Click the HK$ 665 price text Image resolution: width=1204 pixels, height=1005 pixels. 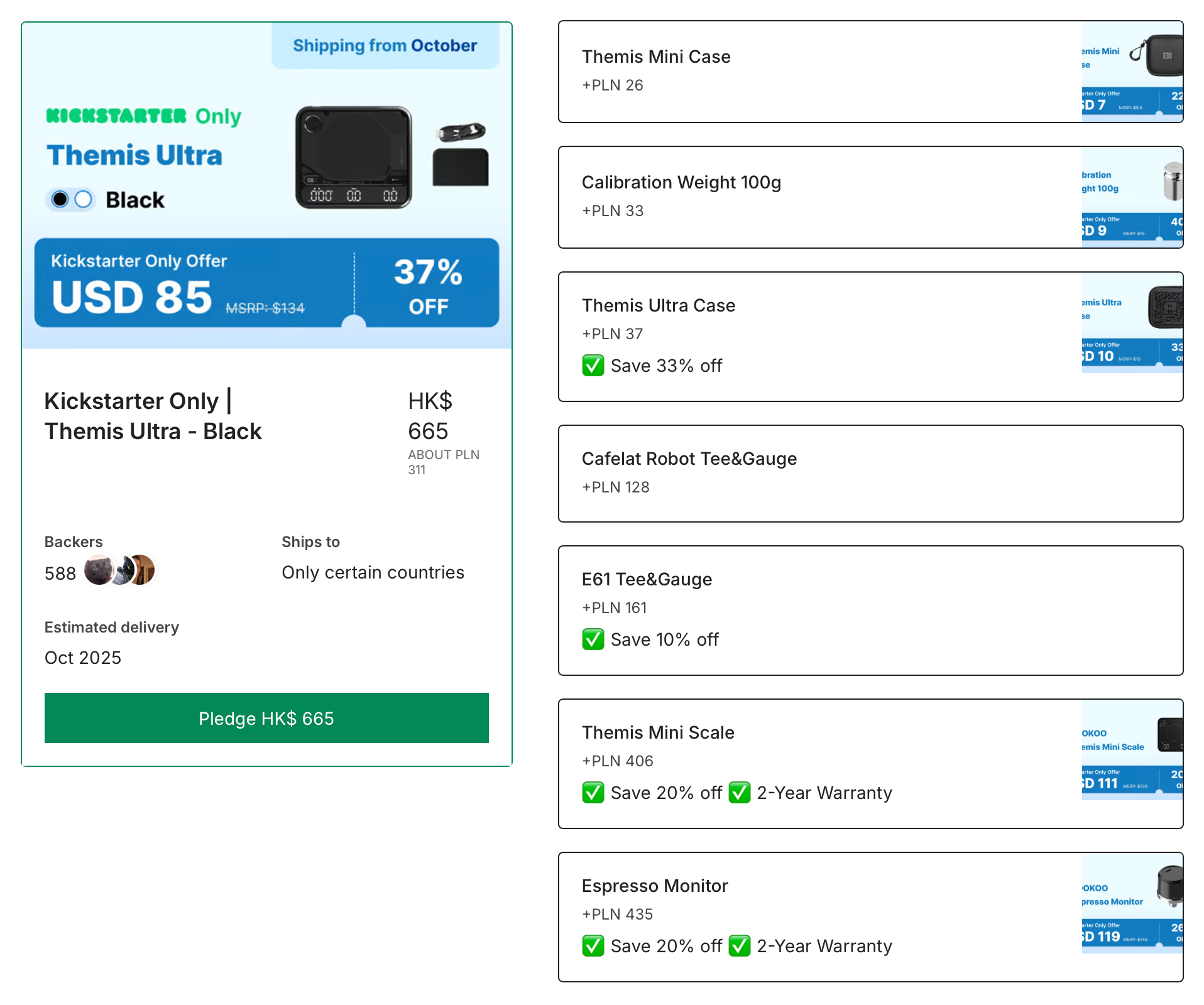pyautogui.click(x=430, y=416)
